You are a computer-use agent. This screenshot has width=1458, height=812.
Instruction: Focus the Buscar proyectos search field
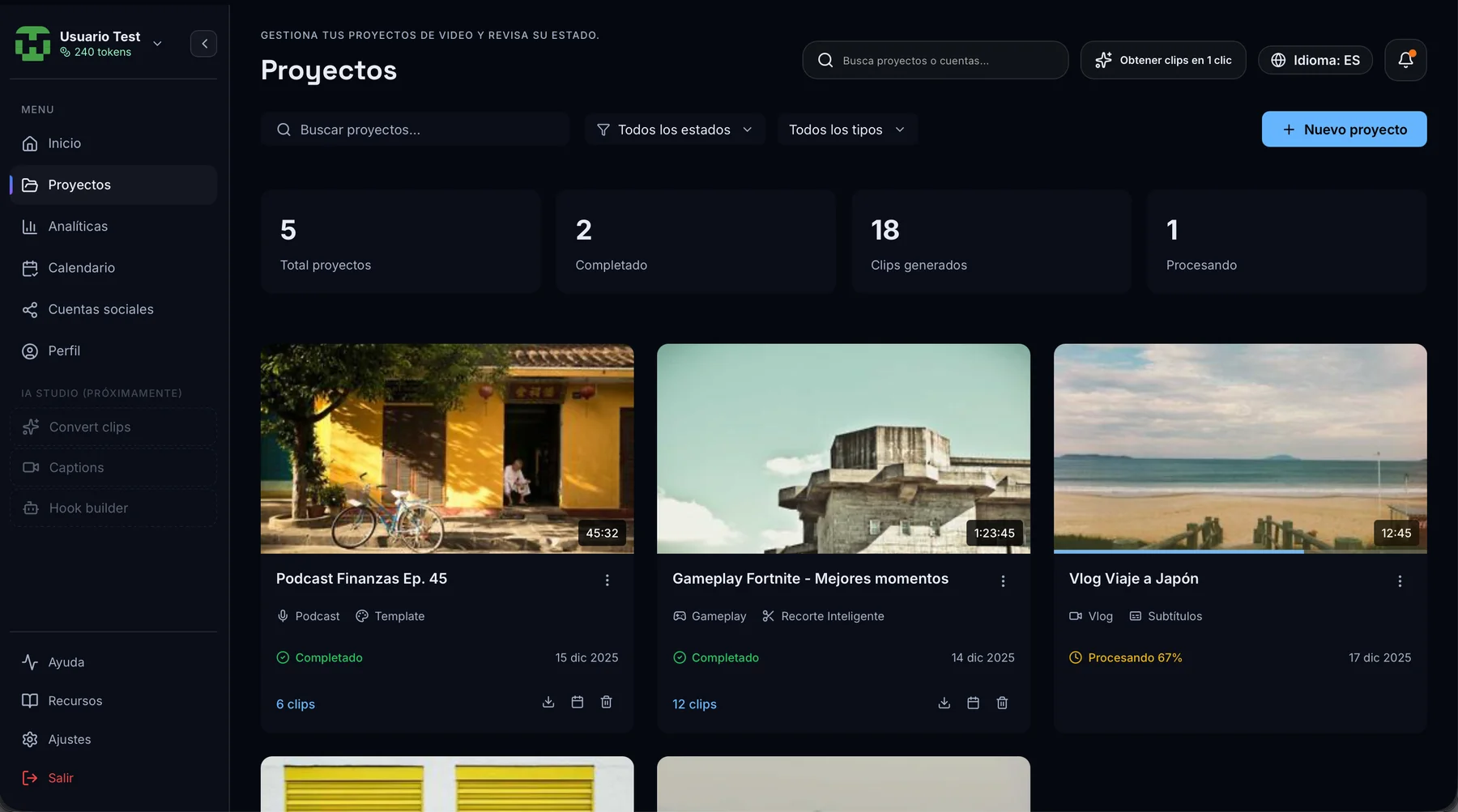pyautogui.click(x=415, y=130)
